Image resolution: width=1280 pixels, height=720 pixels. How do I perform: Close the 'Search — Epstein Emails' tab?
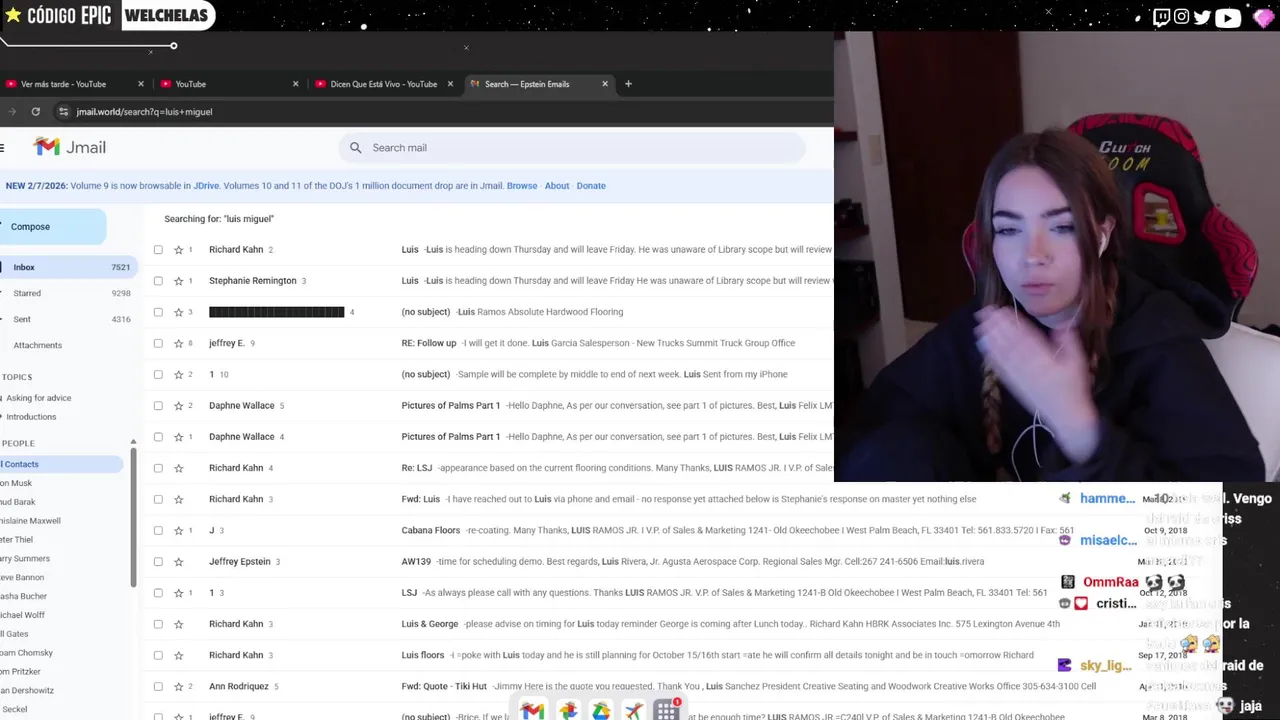pyautogui.click(x=605, y=84)
